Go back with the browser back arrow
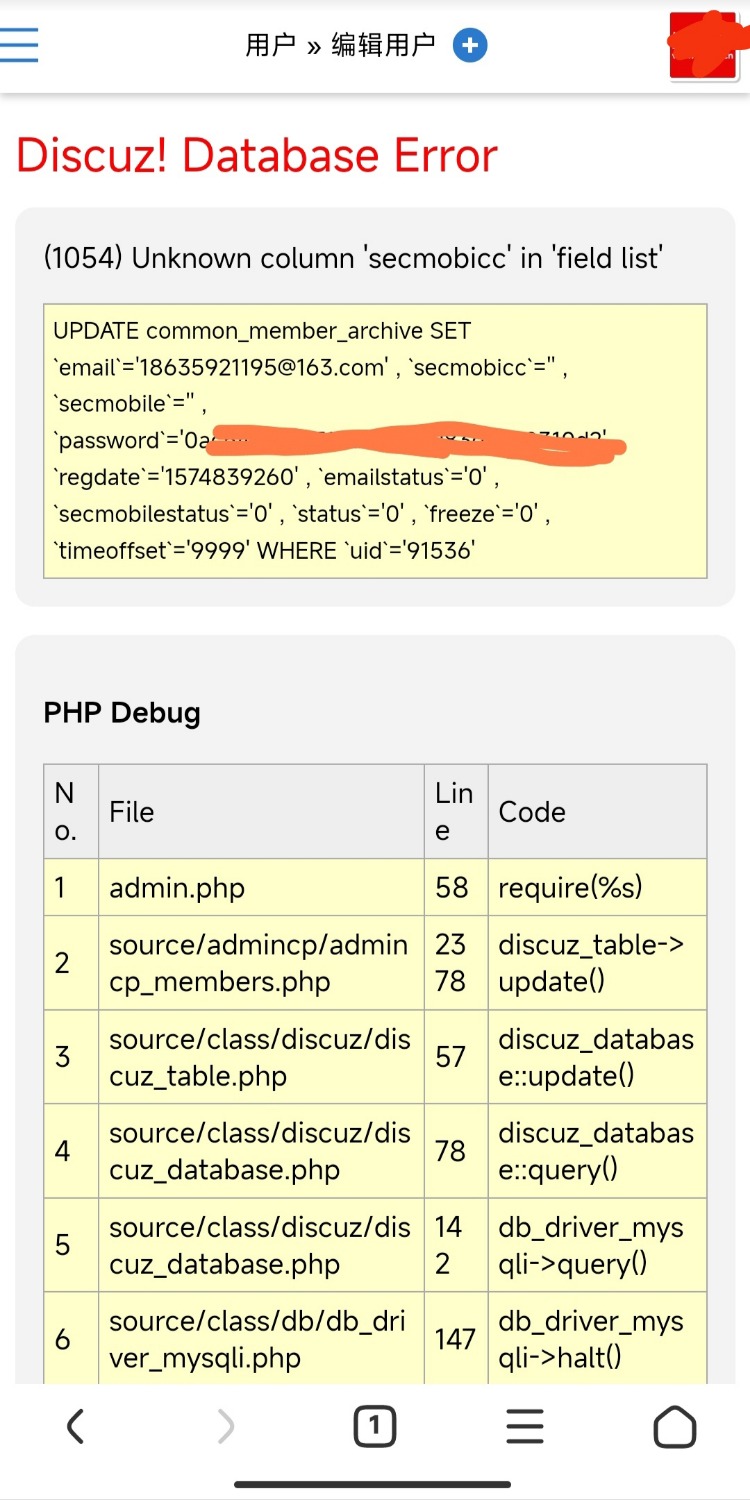 pos(75,1426)
